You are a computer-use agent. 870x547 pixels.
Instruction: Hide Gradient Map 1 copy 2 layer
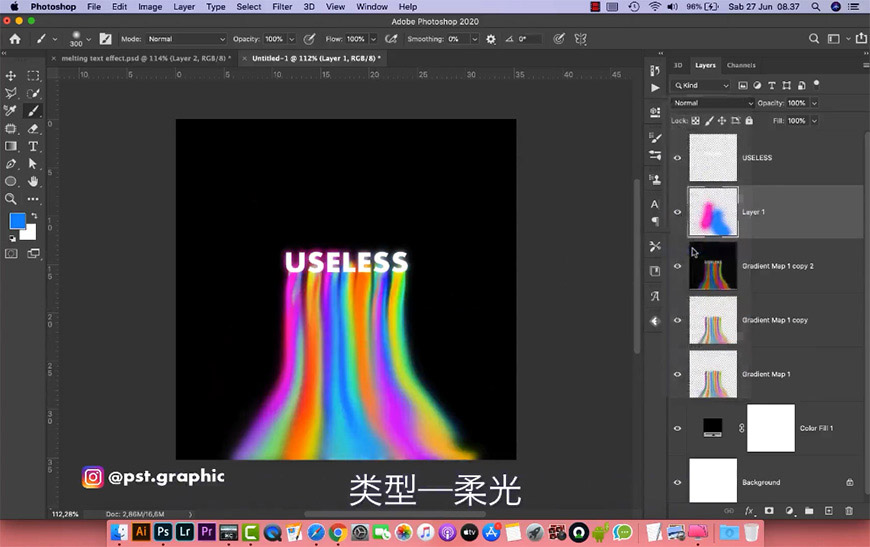(x=677, y=266)
